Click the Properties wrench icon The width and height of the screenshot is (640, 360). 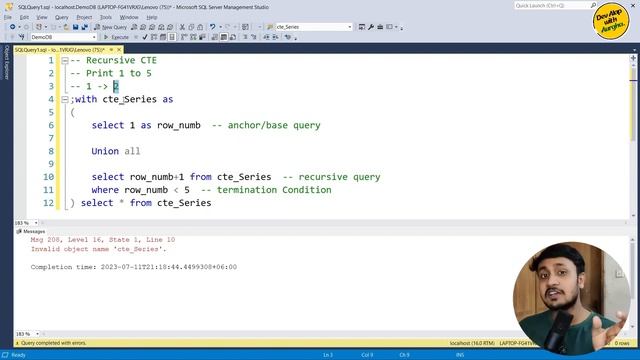coord(371,27)
